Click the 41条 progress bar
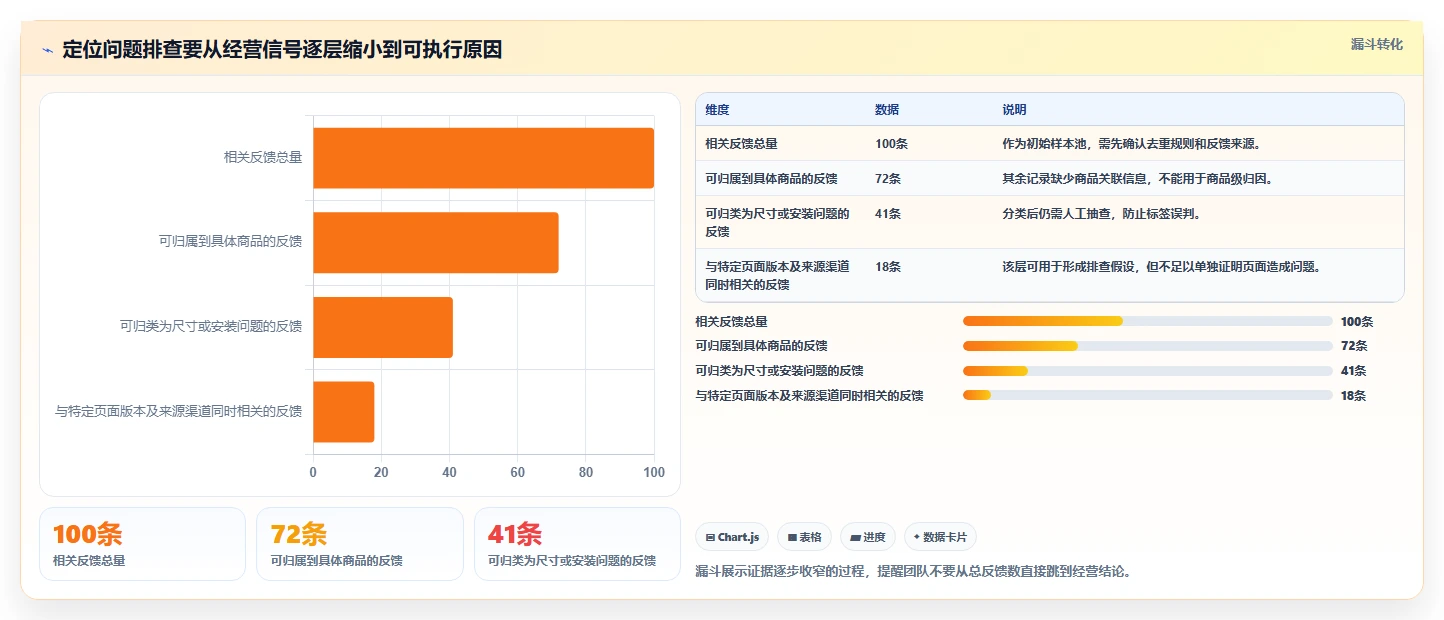The width and height of the screenshot is (1444, 620). point(1147,370)
